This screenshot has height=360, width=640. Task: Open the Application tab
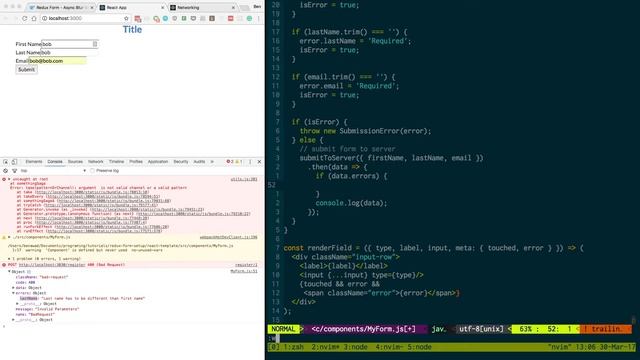tap(158, 162)
